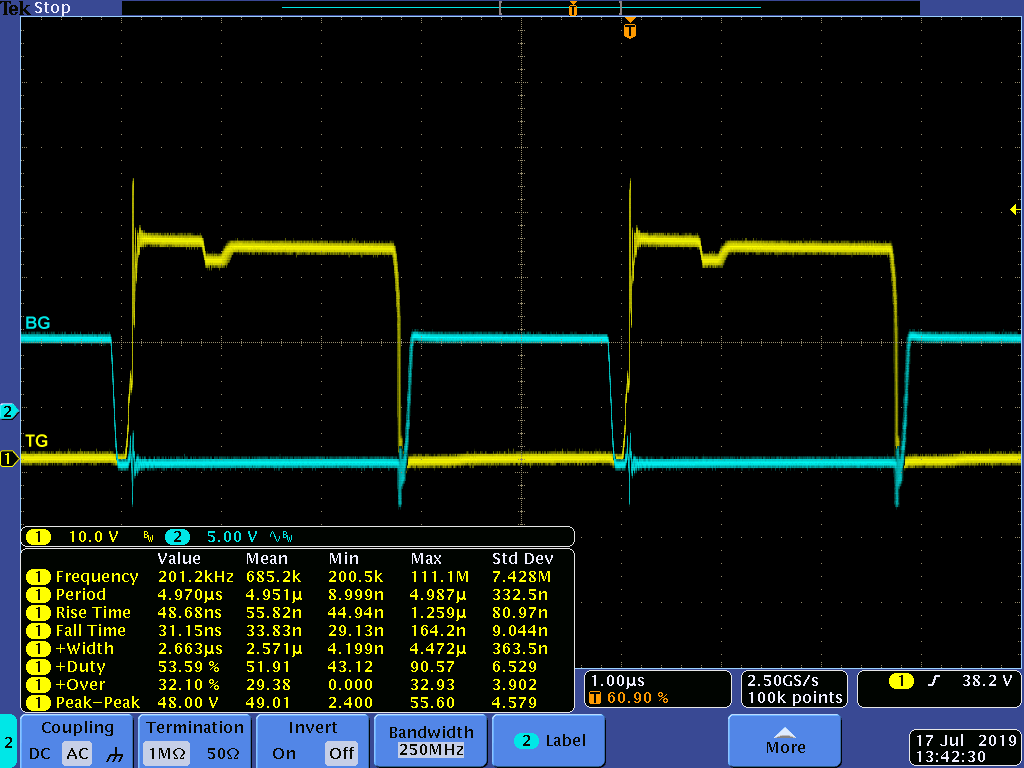Image resolution: width=1024 pixels, height=768 pixels.
Task: Click the rising edge trigger slope icon
Action: [933, 681]
